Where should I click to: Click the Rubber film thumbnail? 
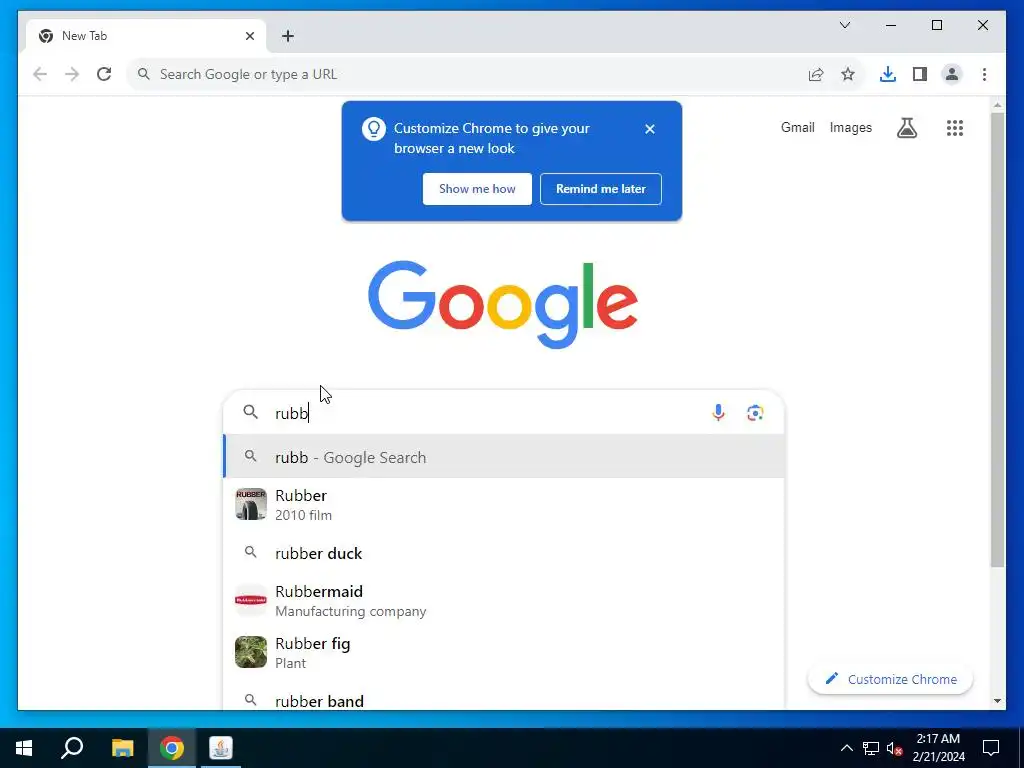click(251, 504)
